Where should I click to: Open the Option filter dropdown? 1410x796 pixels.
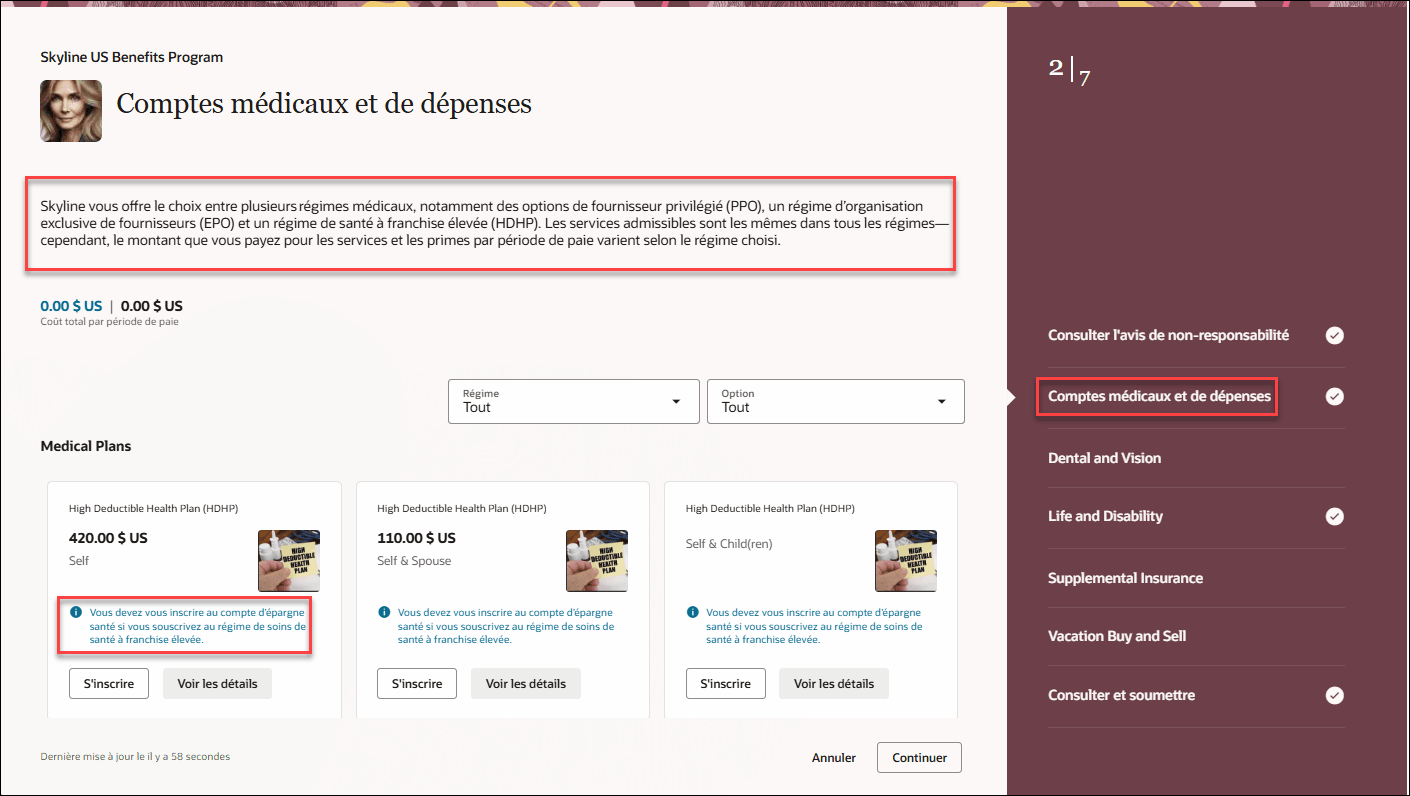click(x=835, y=401)
